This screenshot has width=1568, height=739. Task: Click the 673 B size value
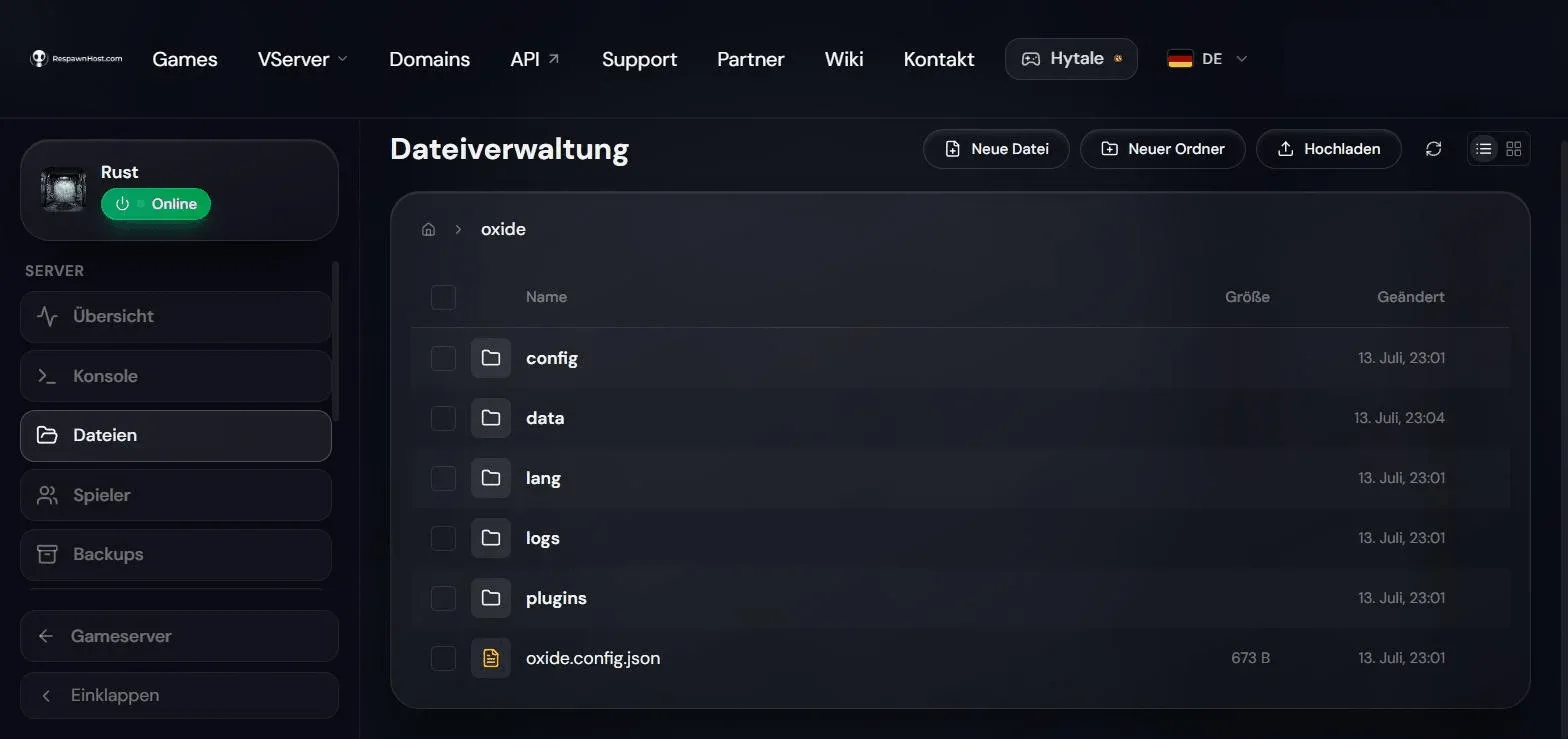coord(1251,658)
